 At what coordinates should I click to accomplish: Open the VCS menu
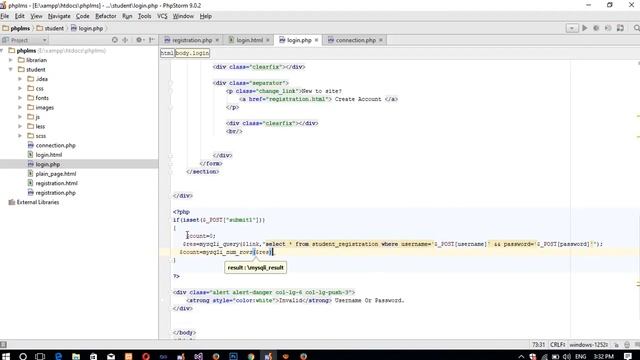[x=162, y=16]
